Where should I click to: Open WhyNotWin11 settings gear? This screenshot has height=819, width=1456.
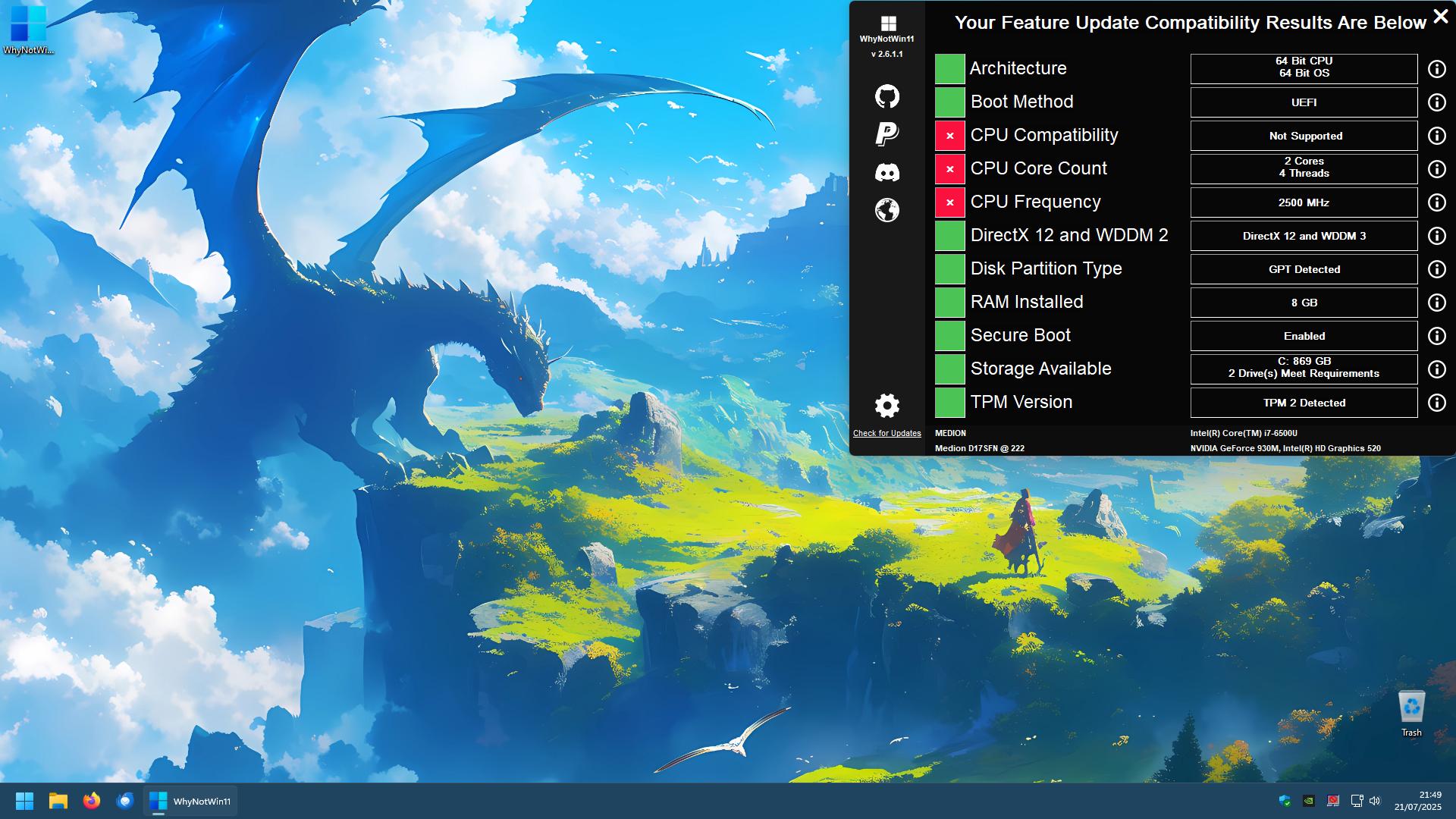pos(887,406)
